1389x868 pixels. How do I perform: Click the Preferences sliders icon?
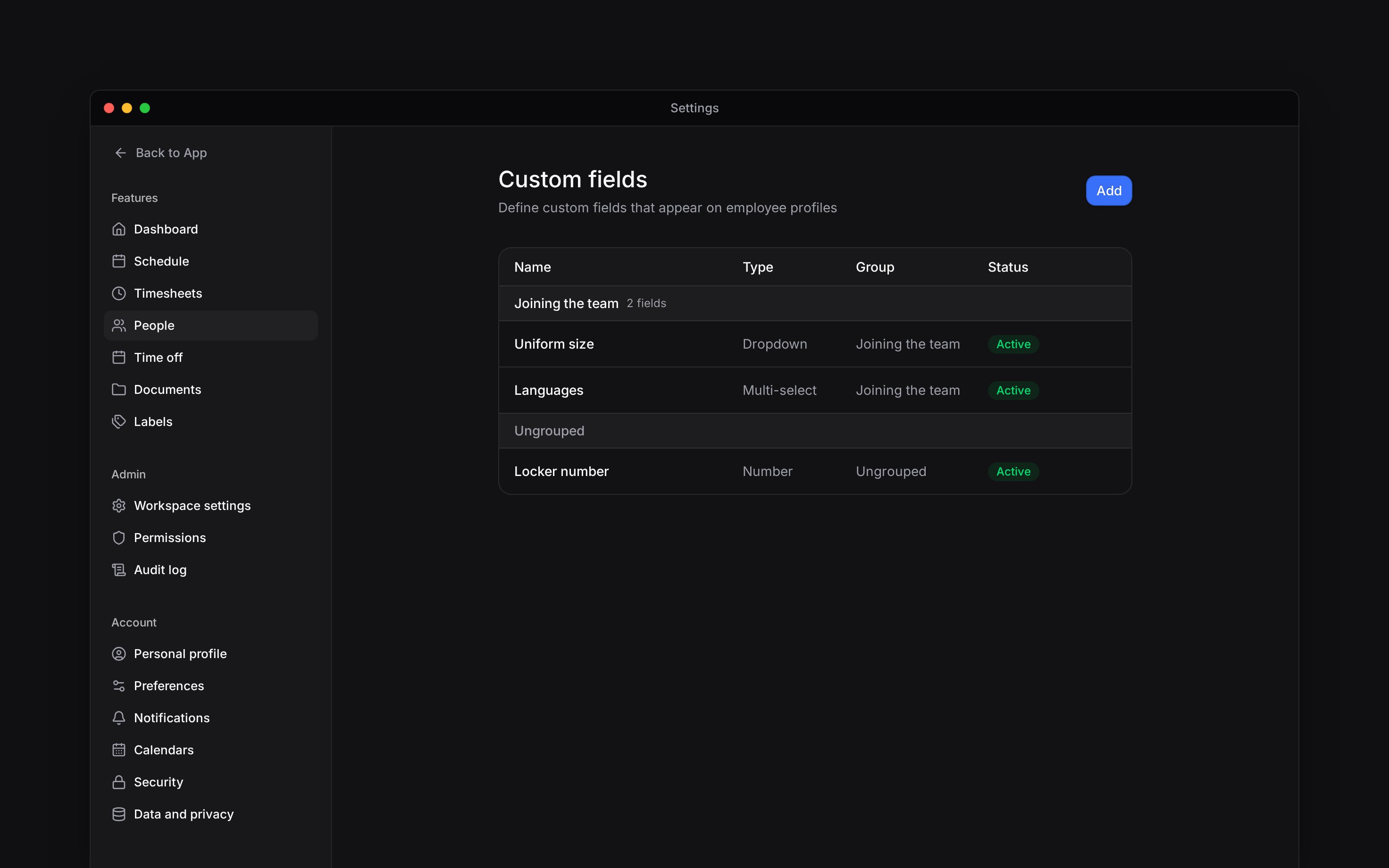[119, 686]
